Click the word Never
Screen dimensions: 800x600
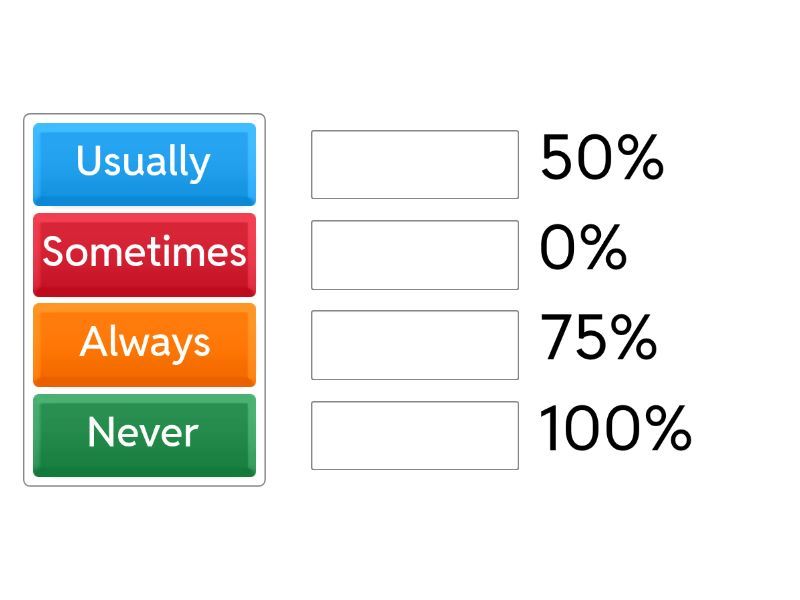[143, 432]
